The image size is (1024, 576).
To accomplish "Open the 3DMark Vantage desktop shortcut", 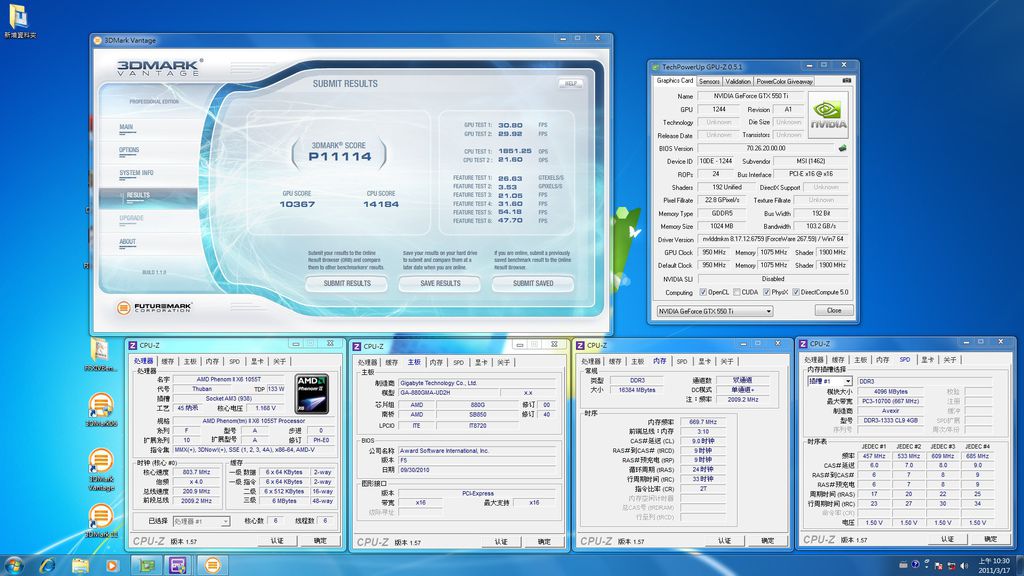I will point(100,462).
